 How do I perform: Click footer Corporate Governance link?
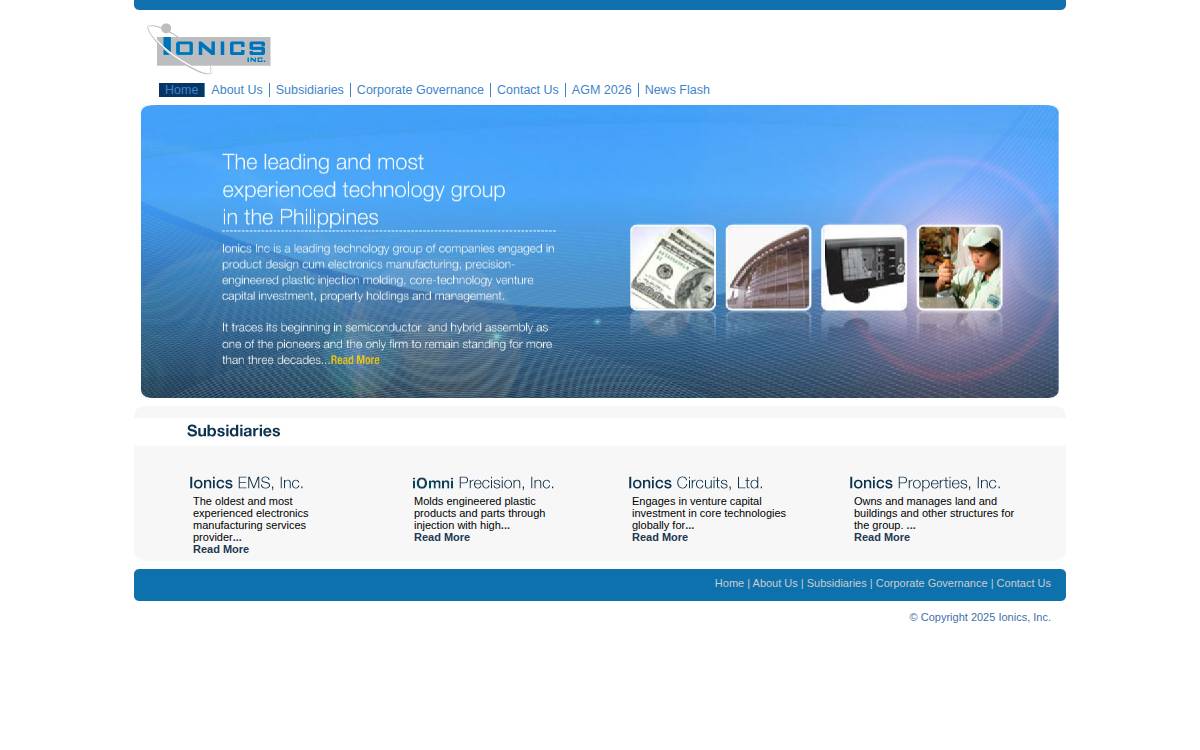(932, 583)
